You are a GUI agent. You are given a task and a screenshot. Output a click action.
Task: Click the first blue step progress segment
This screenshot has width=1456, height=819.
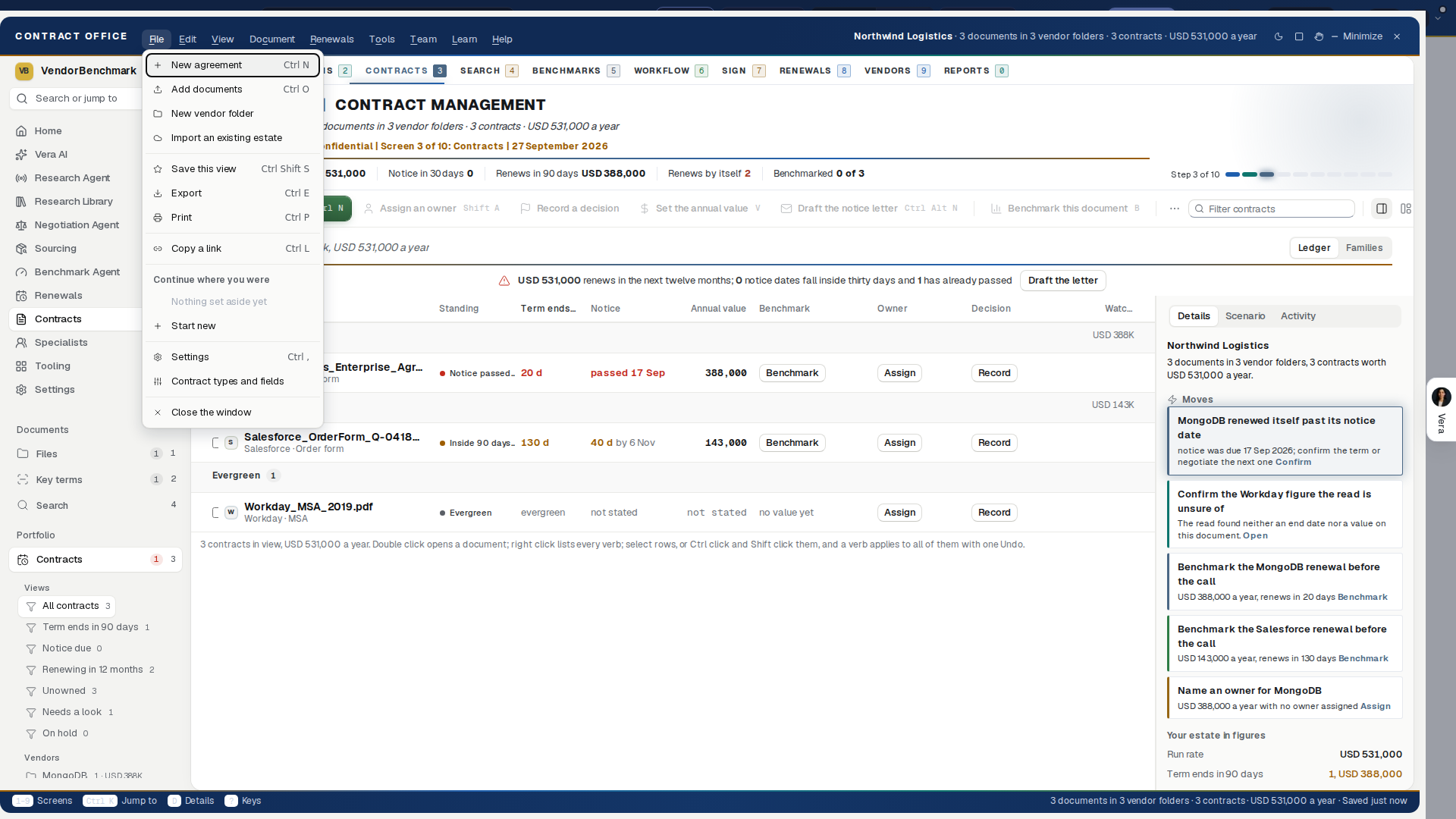1232,174
